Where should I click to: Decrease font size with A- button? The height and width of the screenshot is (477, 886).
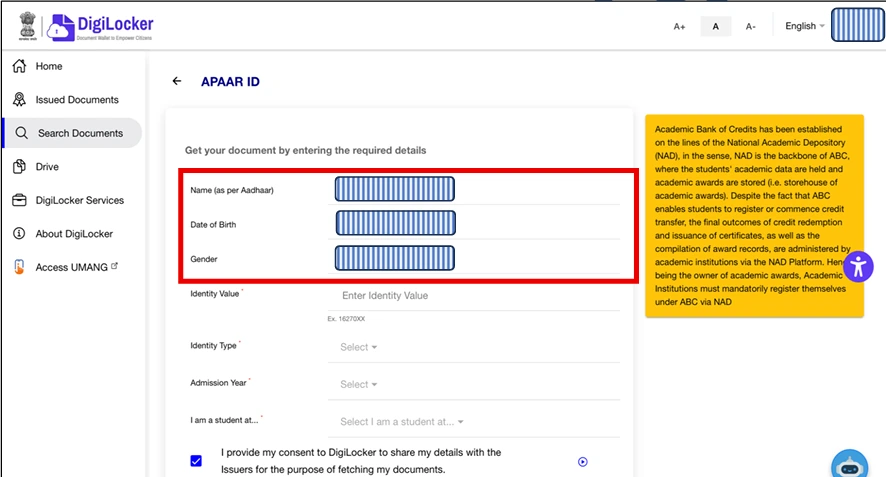coord(750,26)
